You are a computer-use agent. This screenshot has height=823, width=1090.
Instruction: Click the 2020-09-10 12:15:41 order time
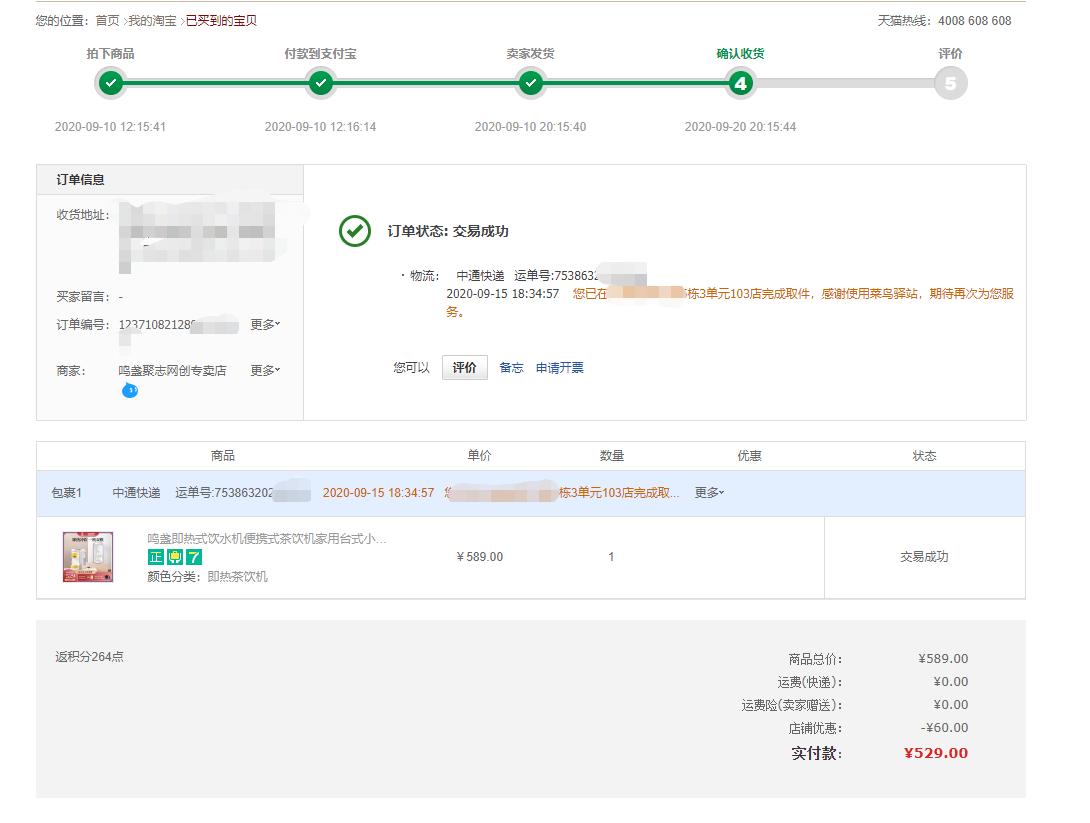click(x=111, y=127)
